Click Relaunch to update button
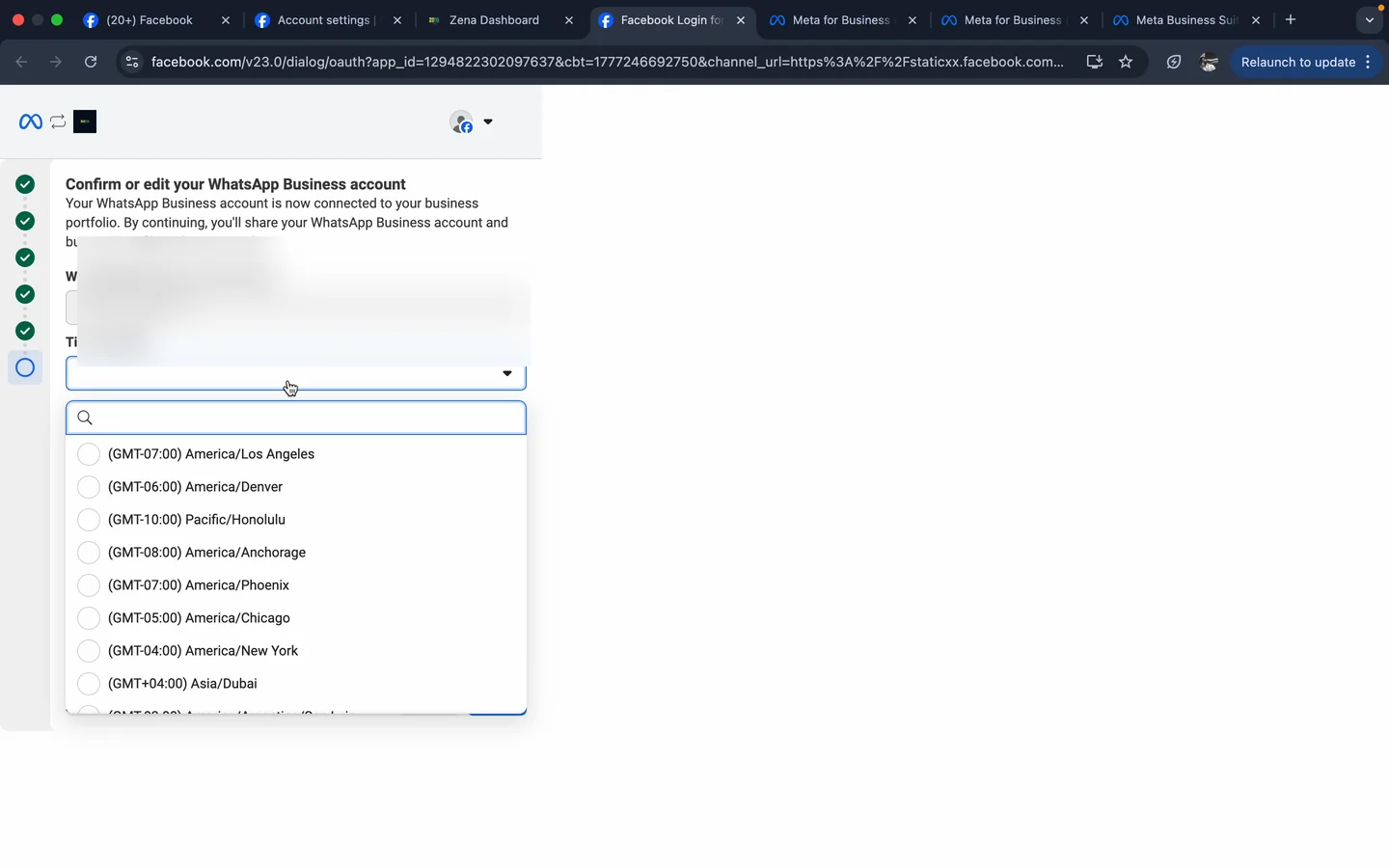Viewport: 1389px width, 868px height. [x=1298, y=62]
